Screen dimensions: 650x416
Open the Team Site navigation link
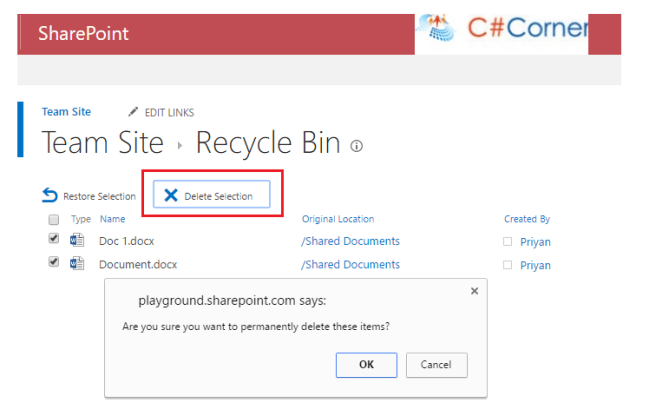66,112
